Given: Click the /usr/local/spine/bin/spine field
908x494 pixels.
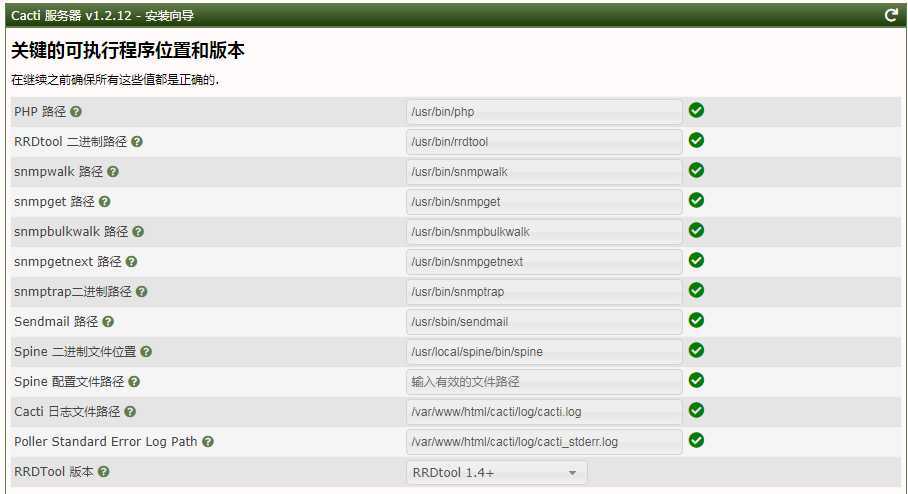Looking at the screenshot, I should pyautogui.click(x=544, y=352).
